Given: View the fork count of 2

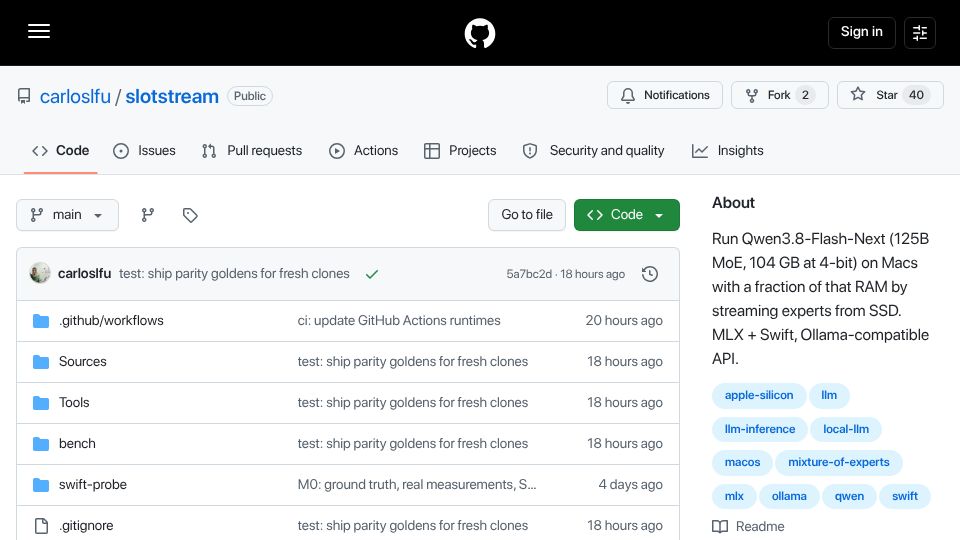Looking at the screenshot, I should tap(805, 95).
